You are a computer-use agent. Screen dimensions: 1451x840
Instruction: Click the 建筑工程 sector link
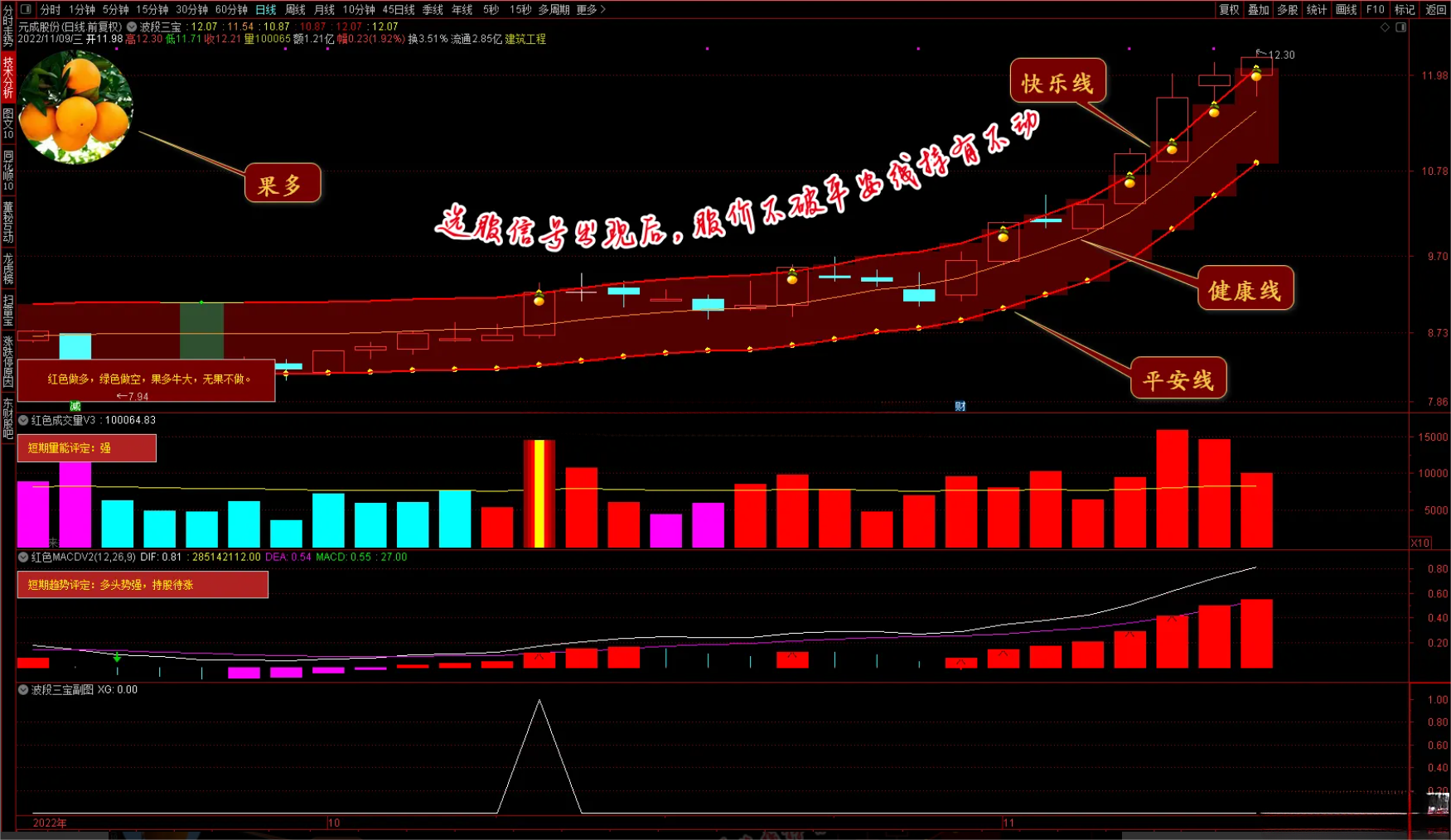(x=525, y=39)
